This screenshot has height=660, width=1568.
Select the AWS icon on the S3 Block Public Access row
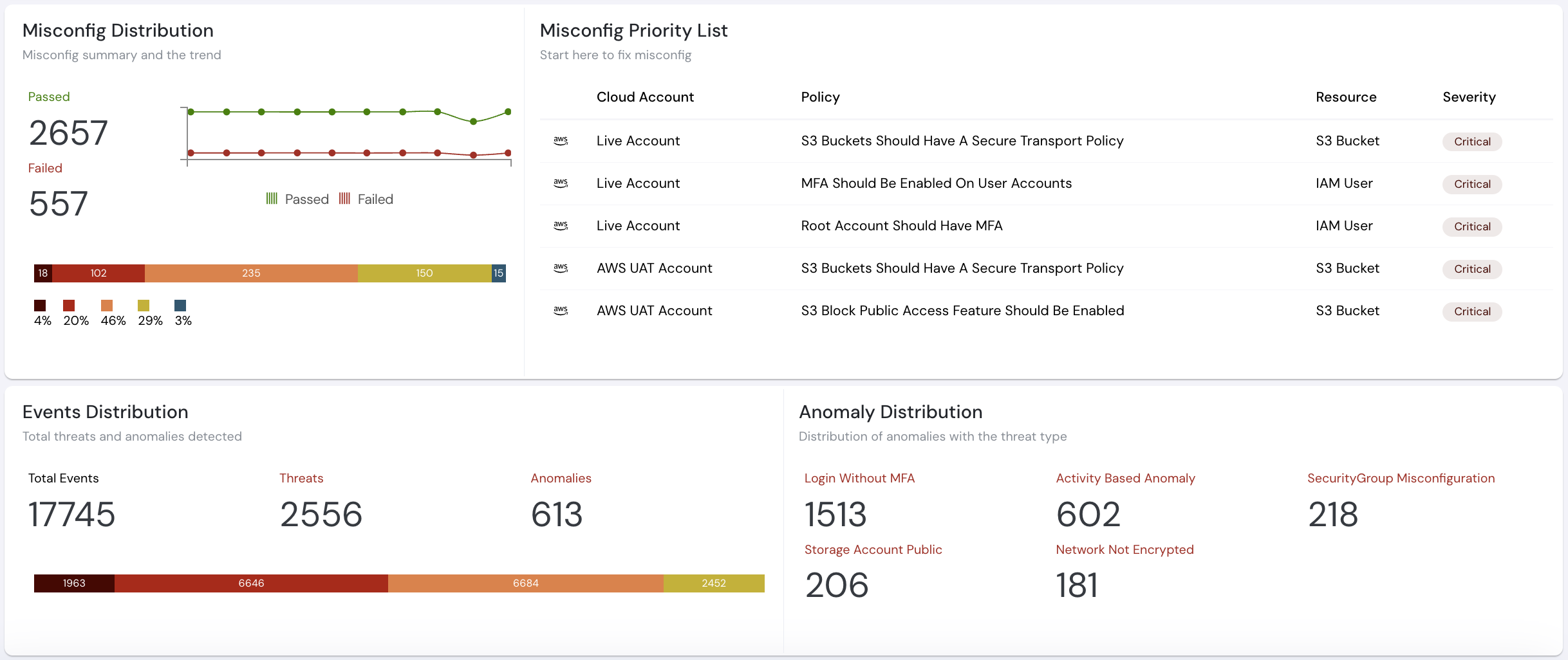[x=561, y=311]
